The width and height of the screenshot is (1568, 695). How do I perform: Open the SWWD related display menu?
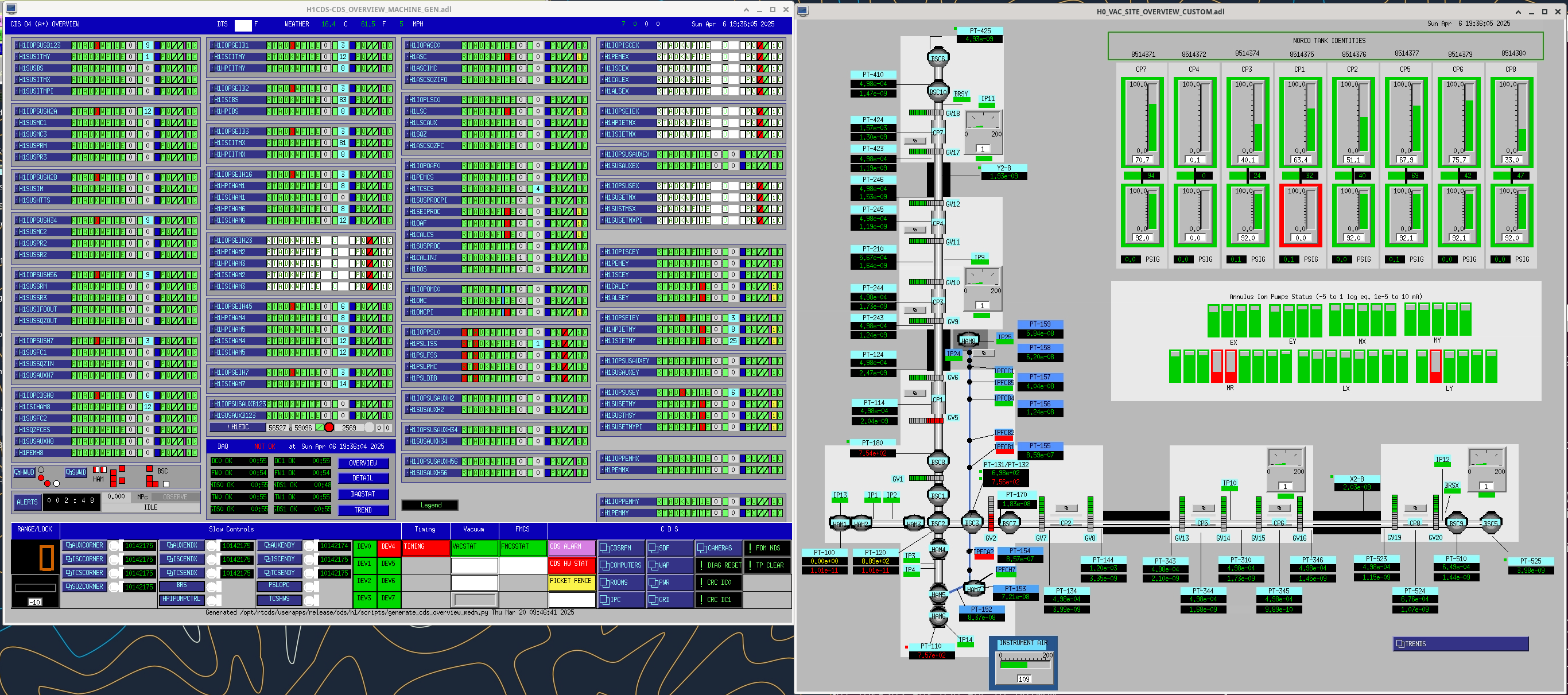(x=76, y=472)
